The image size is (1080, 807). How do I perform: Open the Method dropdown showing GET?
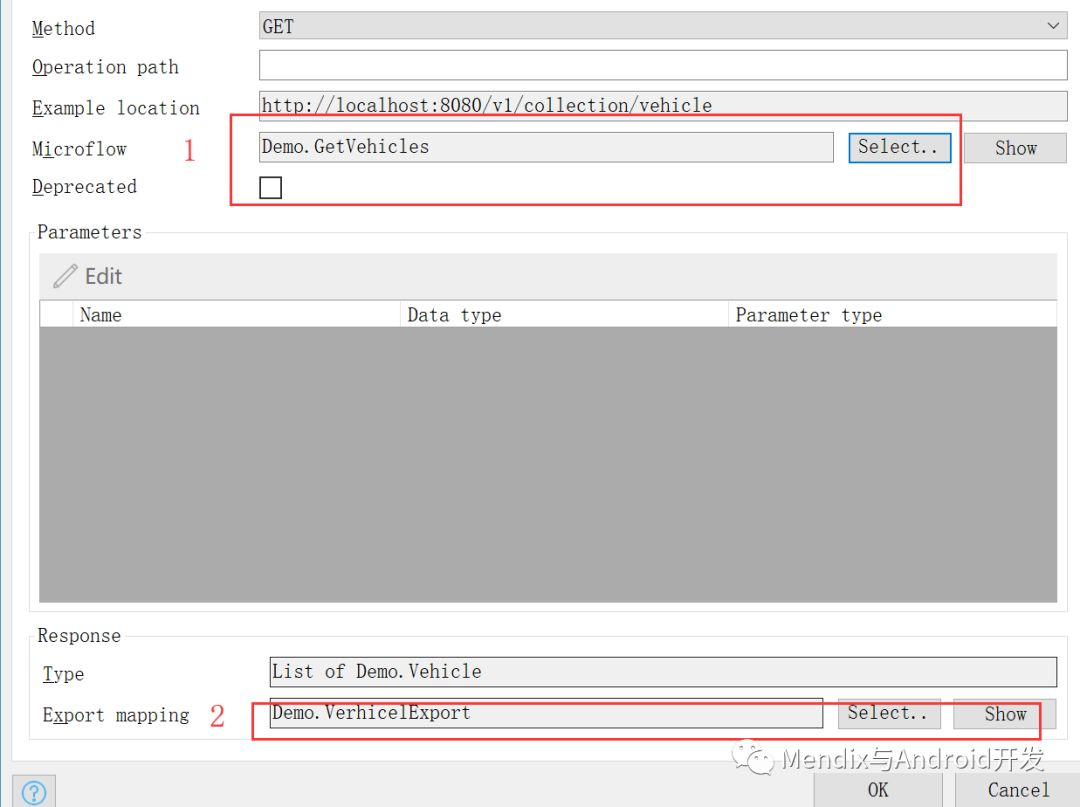[x=660, y=25]
